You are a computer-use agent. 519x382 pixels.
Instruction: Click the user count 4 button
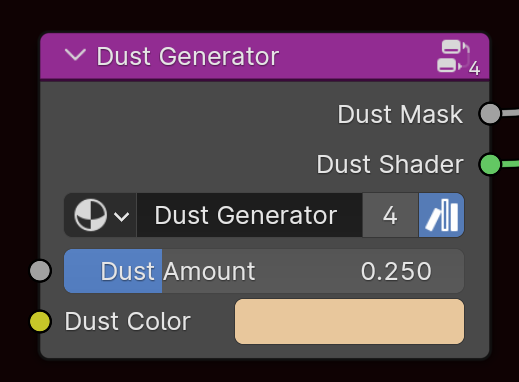click(390, 215)
